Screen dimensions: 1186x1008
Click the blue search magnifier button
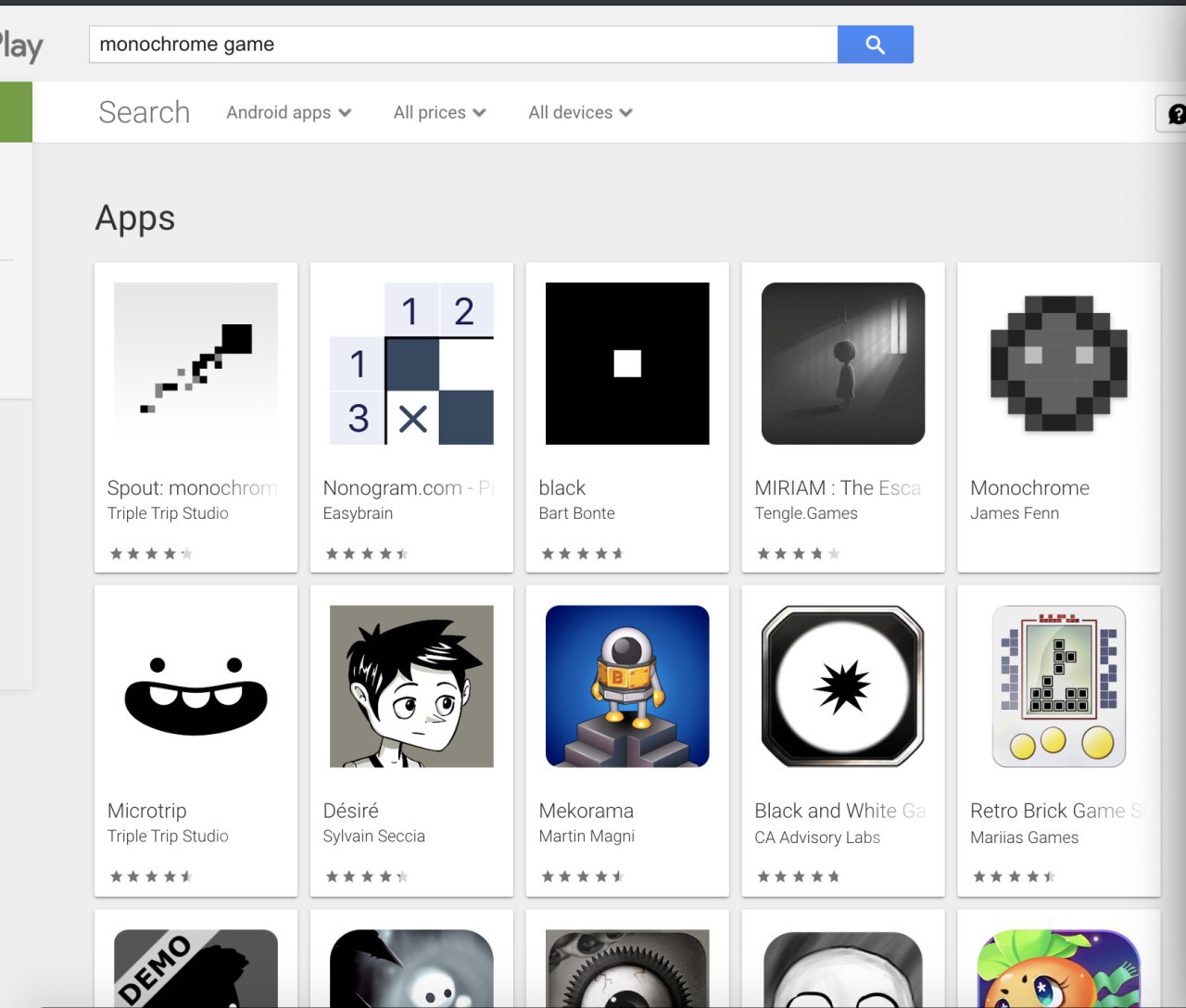(875, 44)
